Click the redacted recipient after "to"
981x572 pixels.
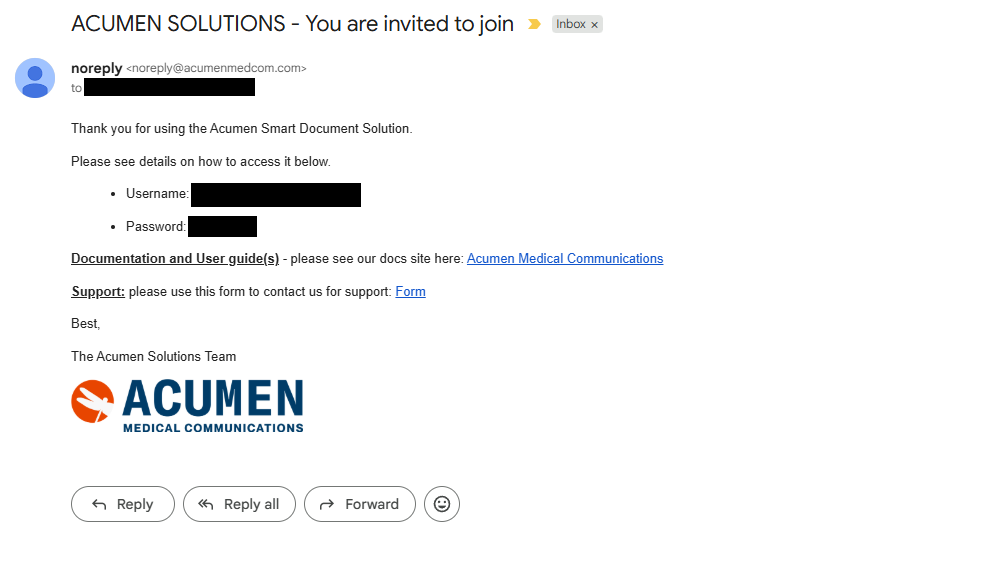[169, 88]
